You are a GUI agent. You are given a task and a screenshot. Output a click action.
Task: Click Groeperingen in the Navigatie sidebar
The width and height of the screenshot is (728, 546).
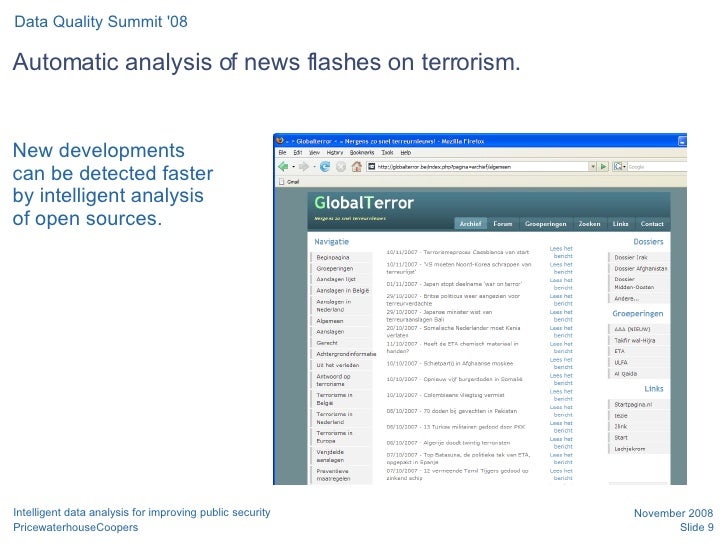[341, 268]
